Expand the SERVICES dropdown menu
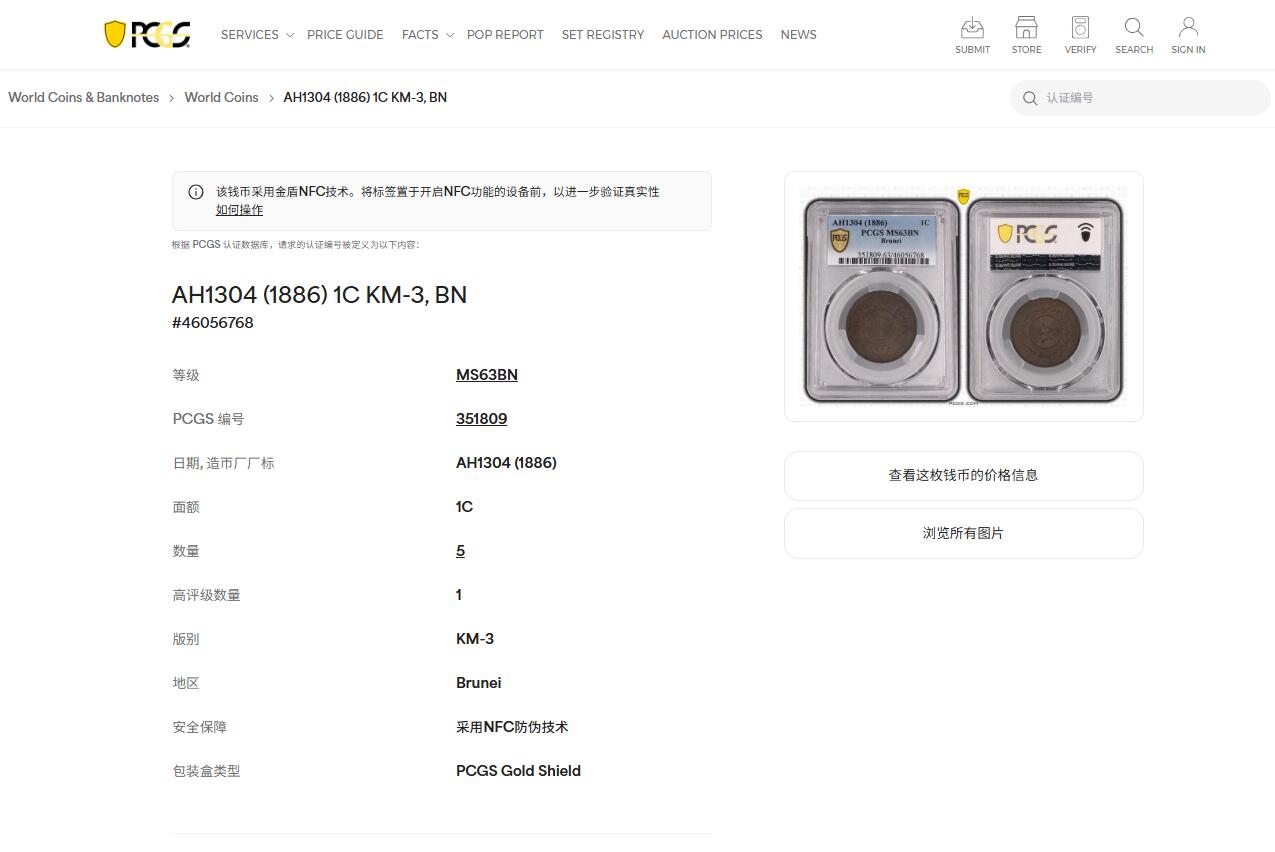Screen dimensions: 1275x852 tap(249, 34)
